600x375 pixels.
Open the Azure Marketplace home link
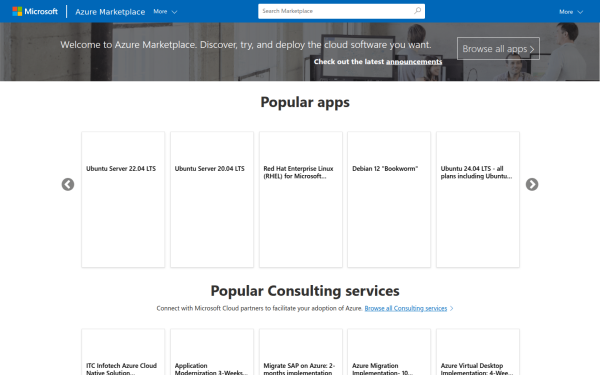click(110, 12)
